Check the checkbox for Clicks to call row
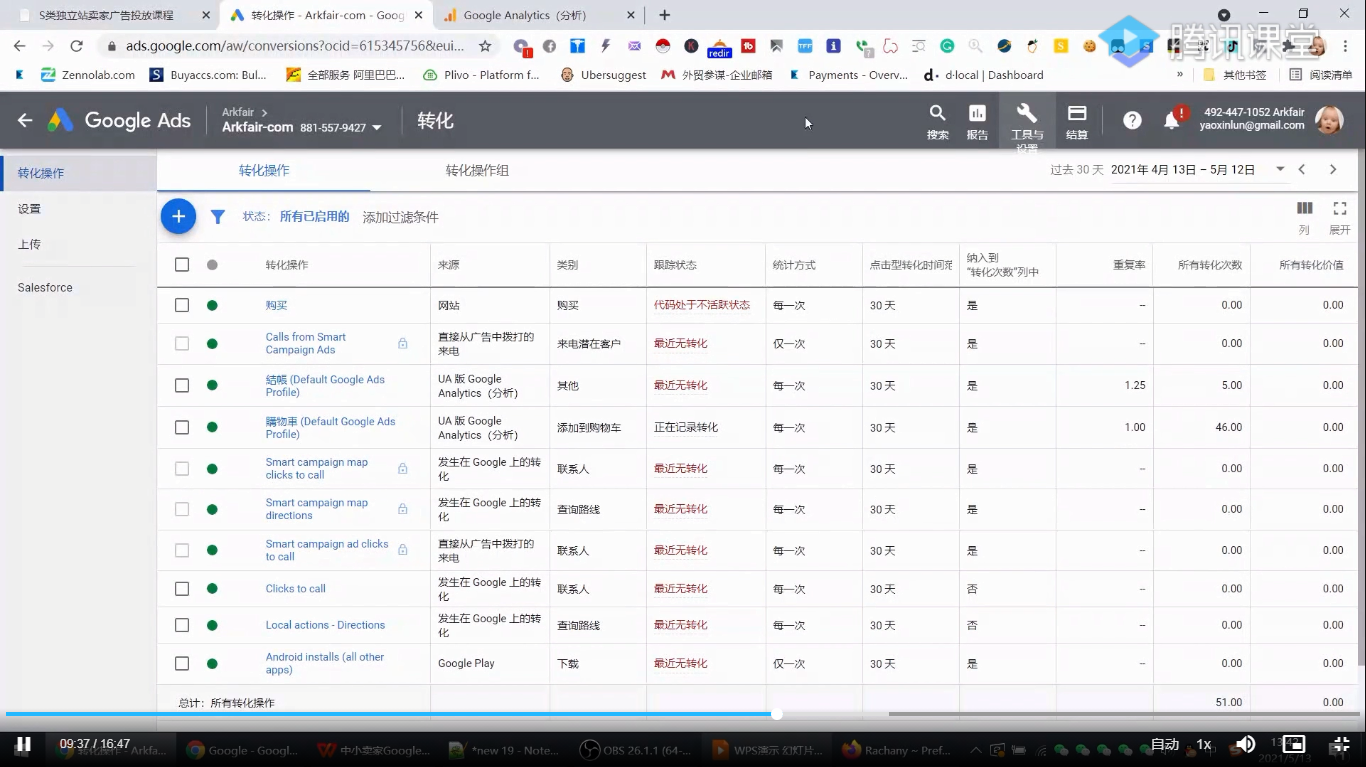 tap(181, 588)
